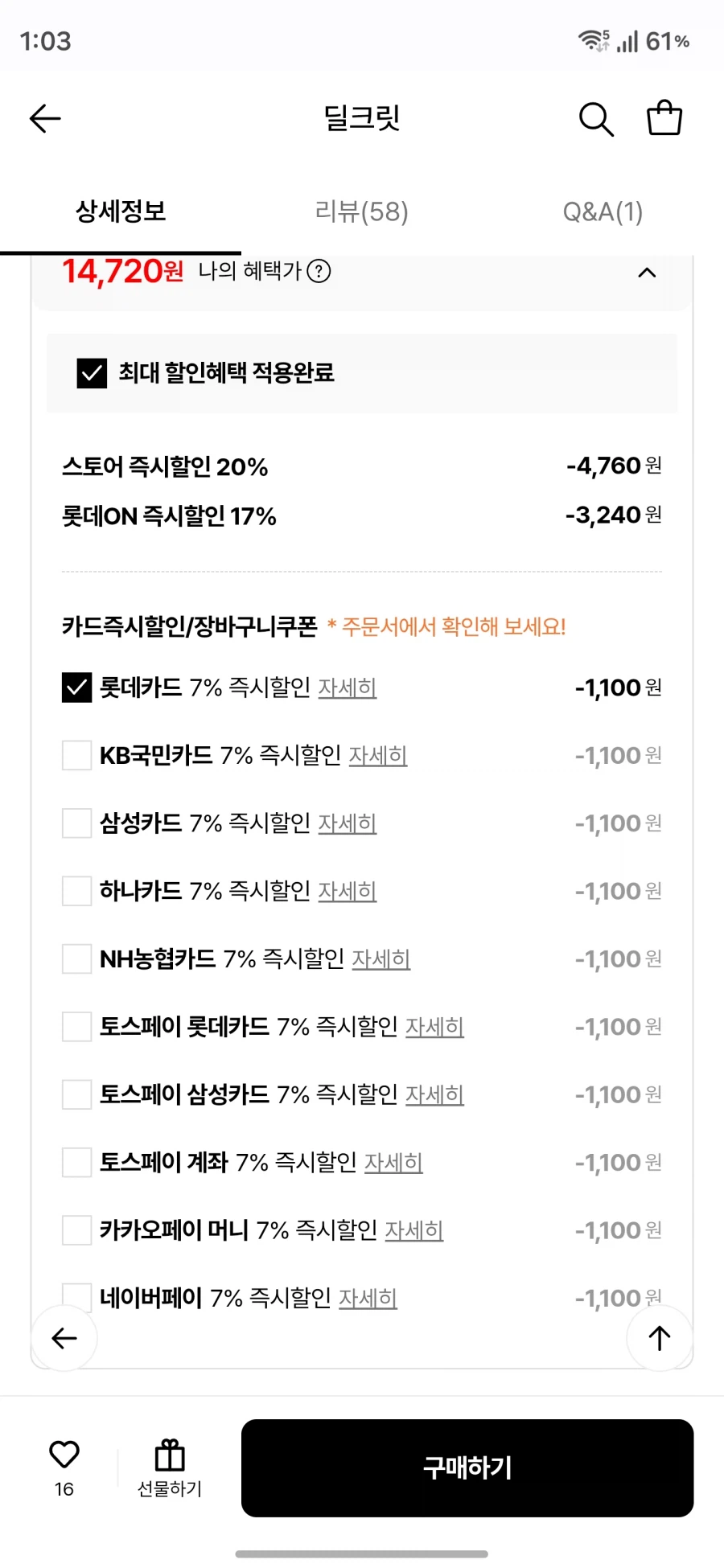The height and width of the screenshot is (1568, 724).
Task: Uncheck the 롯데카드 7% 즉시할인 checkbox
Action: [x=76, y=688]
